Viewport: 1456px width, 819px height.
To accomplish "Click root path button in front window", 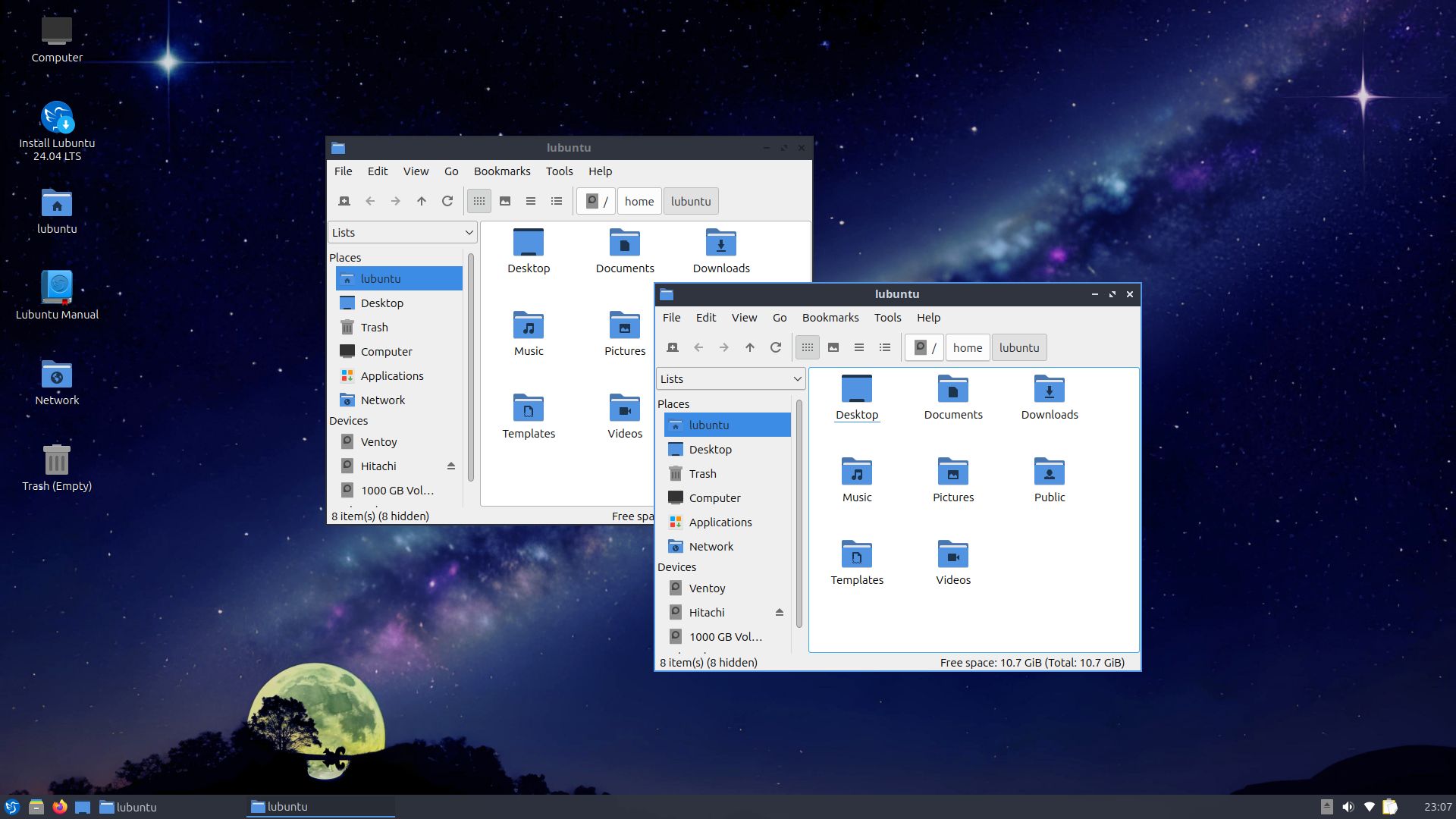I will pos(924,347).
